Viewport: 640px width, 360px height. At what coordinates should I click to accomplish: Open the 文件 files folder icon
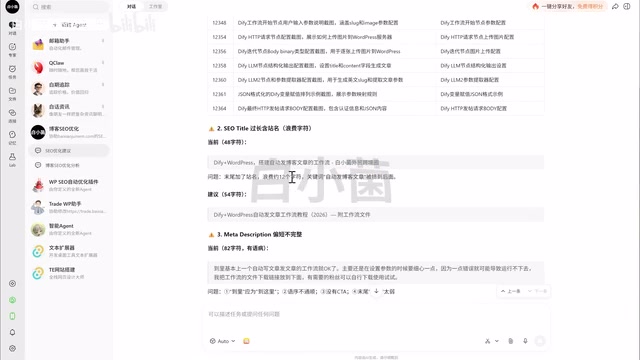tap(12, 94)
